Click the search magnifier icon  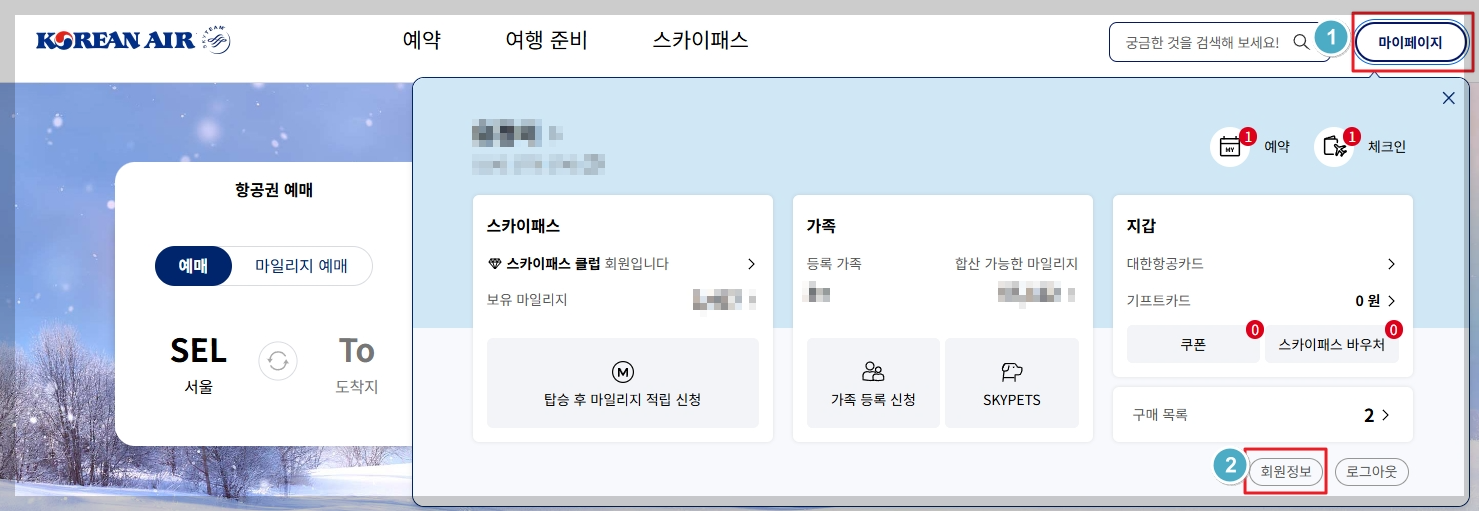coord(1301,42)
